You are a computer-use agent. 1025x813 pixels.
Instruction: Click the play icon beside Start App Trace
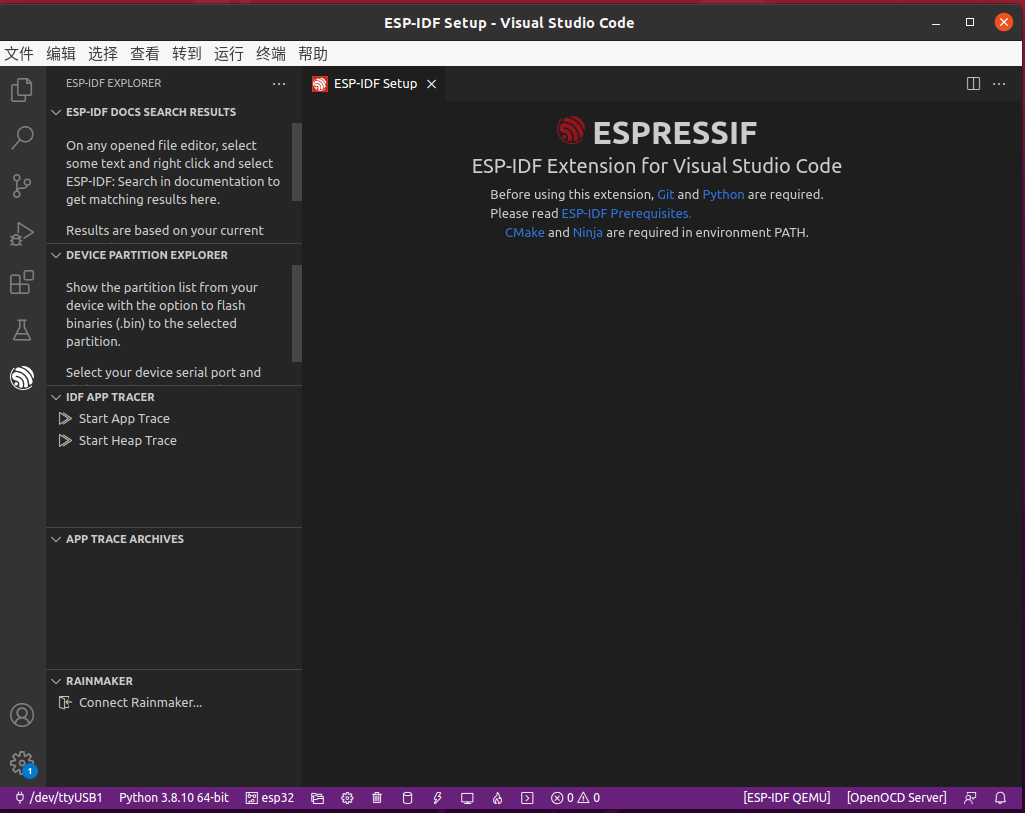(65, 418)
